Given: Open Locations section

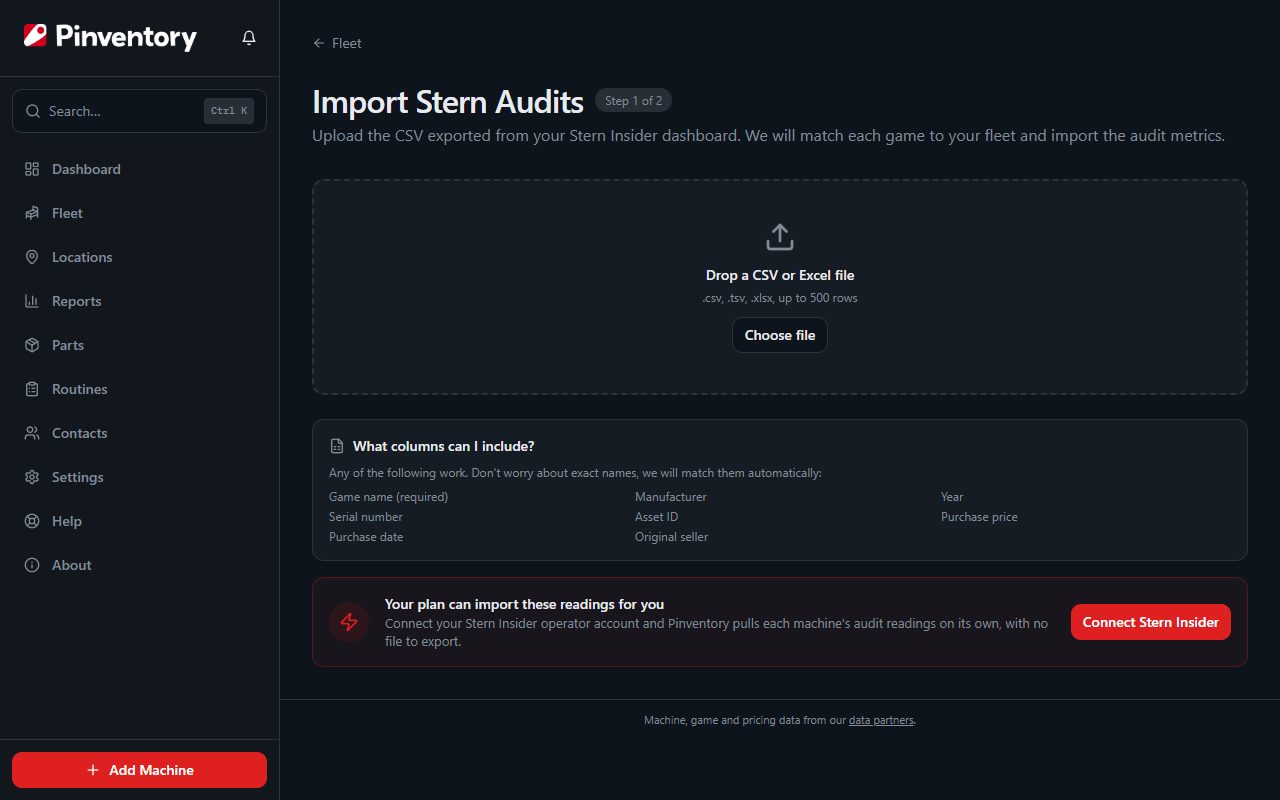Looking at the screenshot, I should [140, 257].
